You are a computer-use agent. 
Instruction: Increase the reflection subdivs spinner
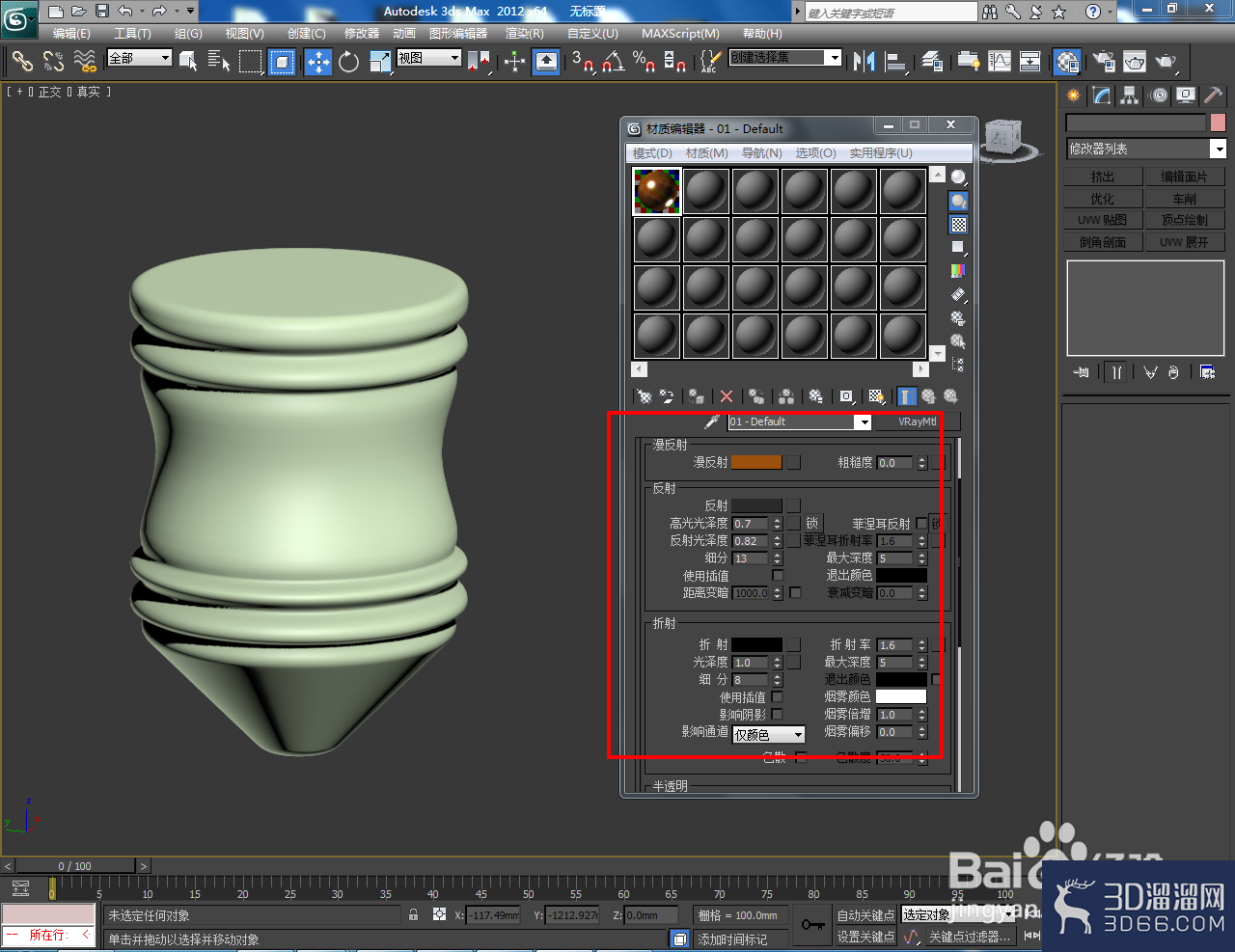pos(777,555)
